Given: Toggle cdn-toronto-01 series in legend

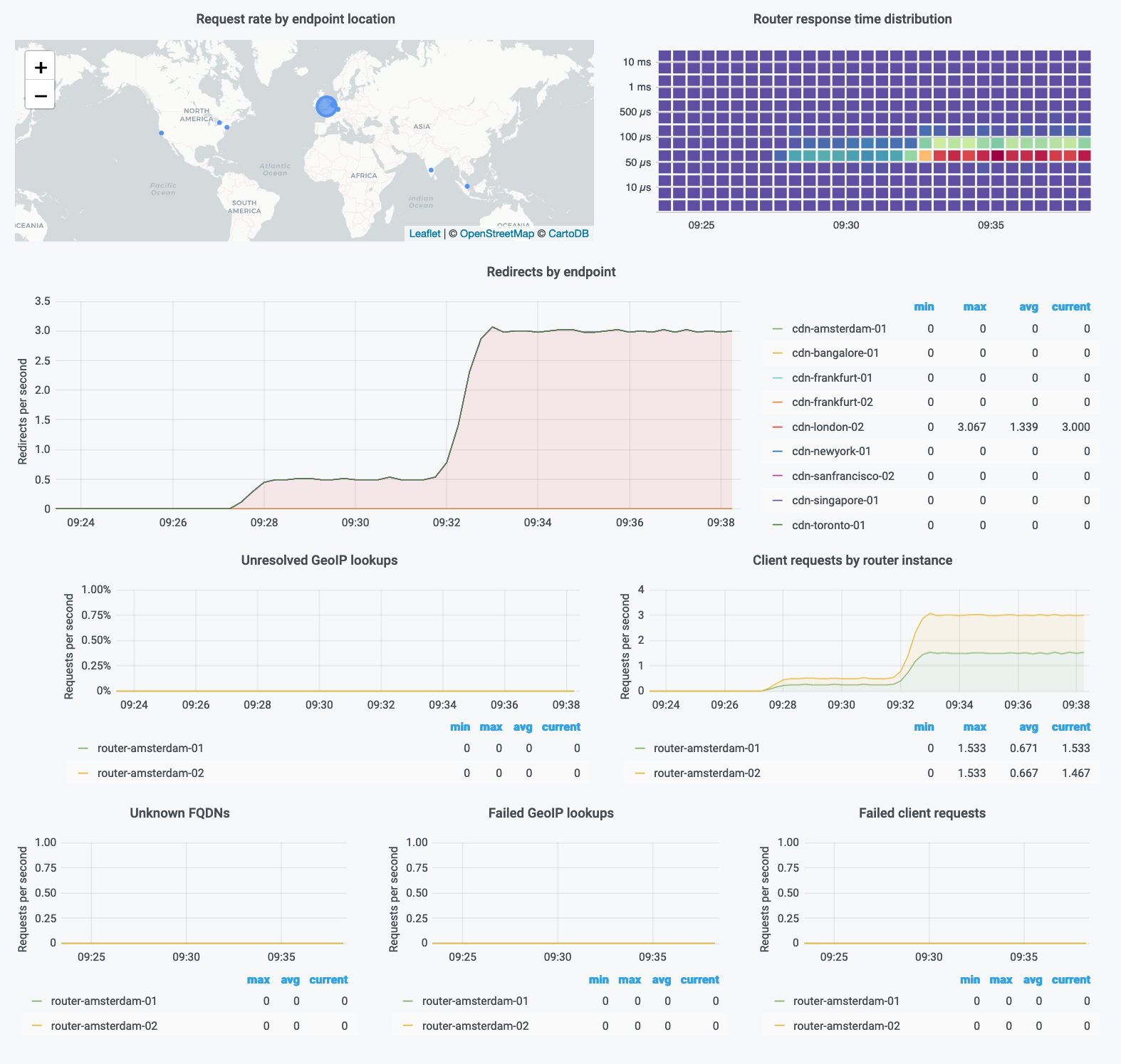Looking at the screenshot, I should coord(828,526).
